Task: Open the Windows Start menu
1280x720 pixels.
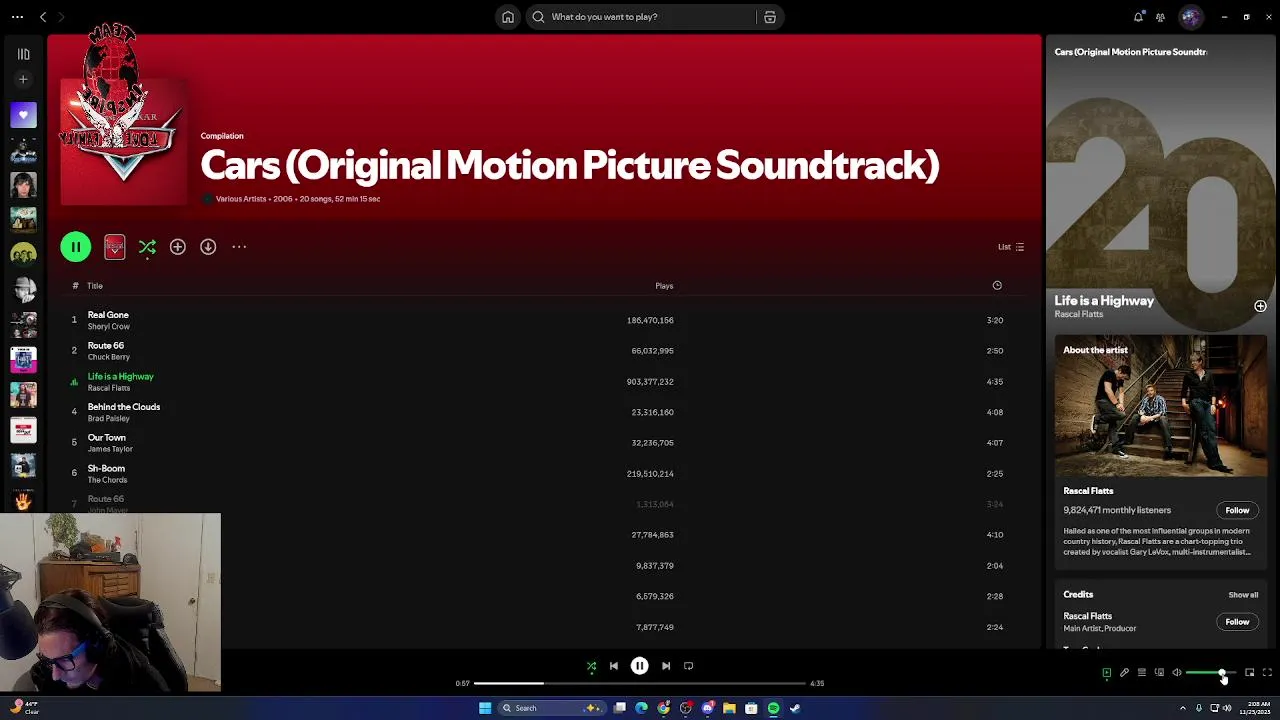Action: (485, 708)
